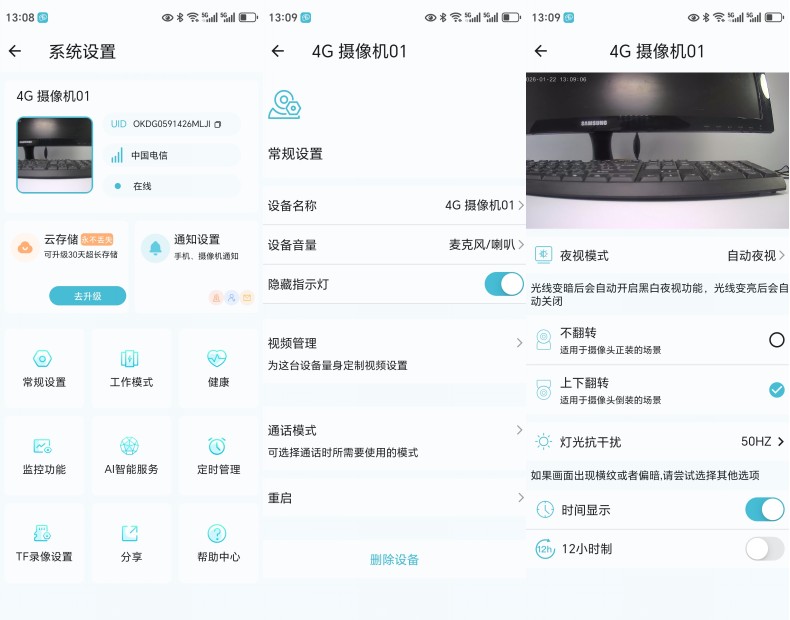The width and height of the screenshot is (790, 620).
Task: Enable the 12小时制 switch
Action: [765, 548]
